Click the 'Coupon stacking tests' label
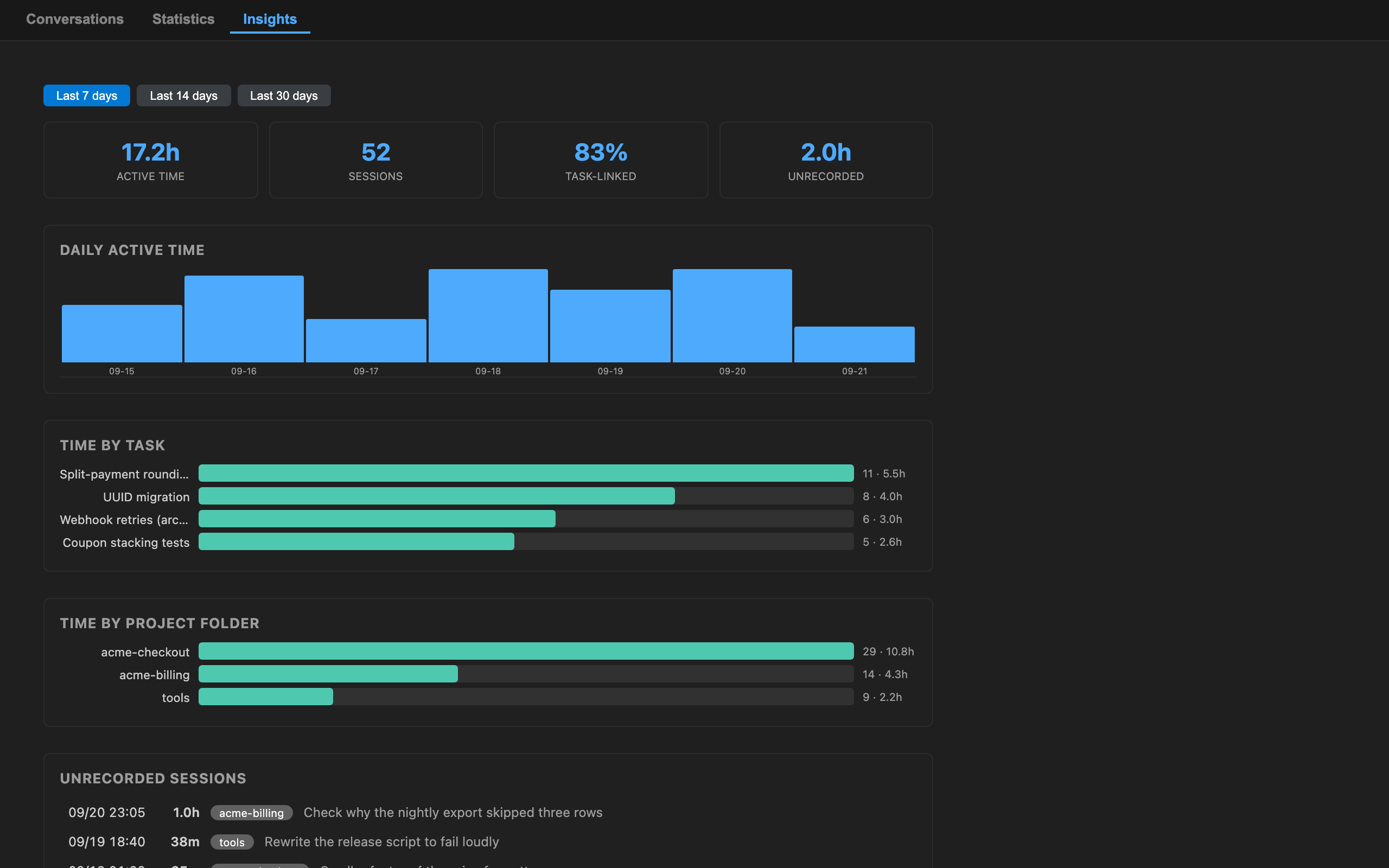The width and height of the screenshot is (1389, 868). 126,542
